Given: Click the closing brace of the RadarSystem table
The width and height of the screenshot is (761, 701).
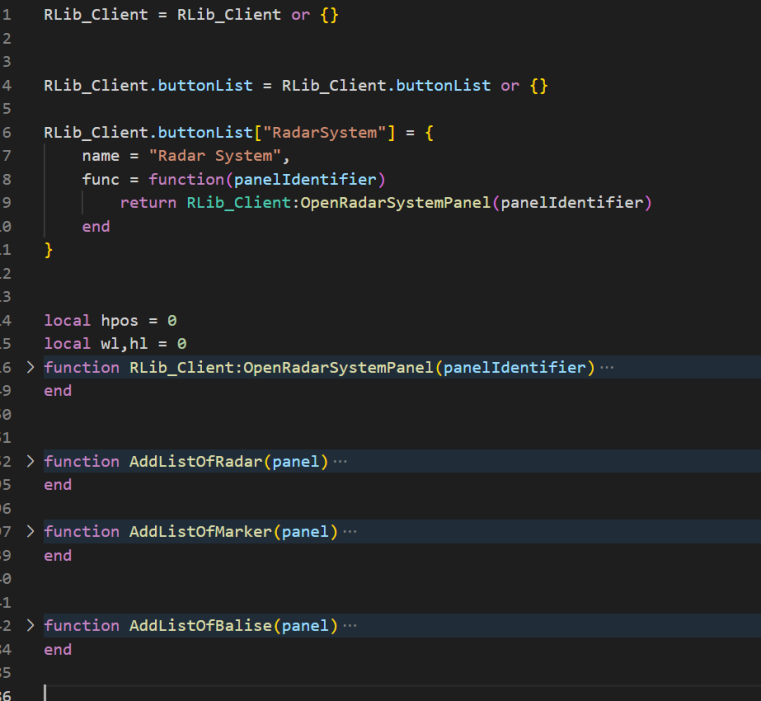Looking at the screenshot, I should [48, 250].
